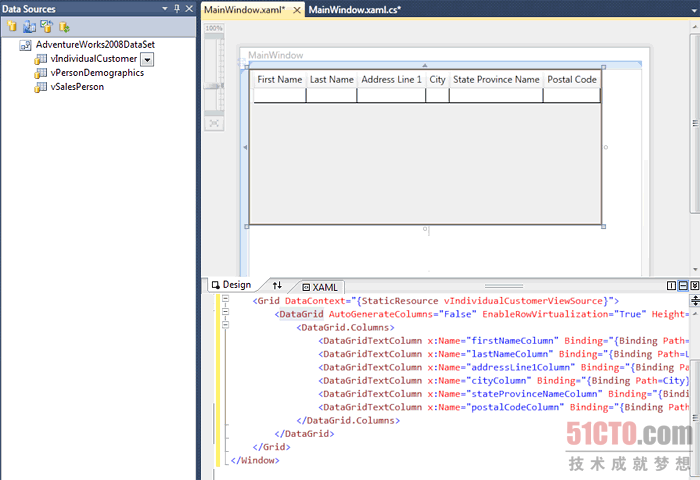
Task: Click vIndividualCustomer table icon
Action: click(x=40, y=59)
